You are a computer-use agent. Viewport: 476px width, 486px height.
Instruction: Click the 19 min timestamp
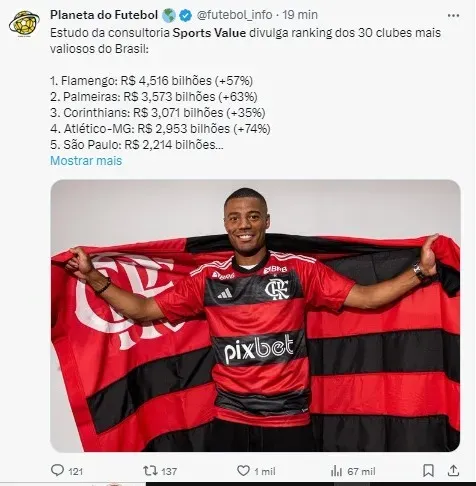coord(300,15)
